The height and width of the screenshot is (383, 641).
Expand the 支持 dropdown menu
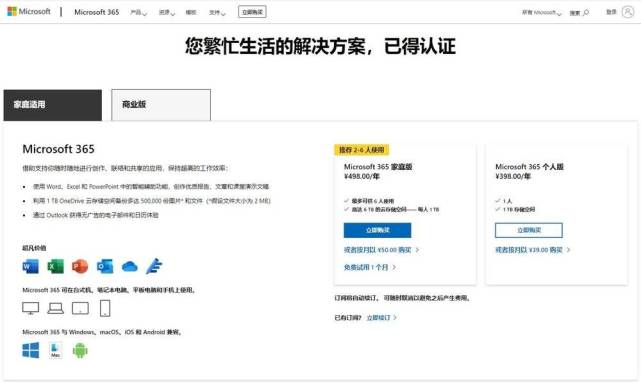[217, 12]
